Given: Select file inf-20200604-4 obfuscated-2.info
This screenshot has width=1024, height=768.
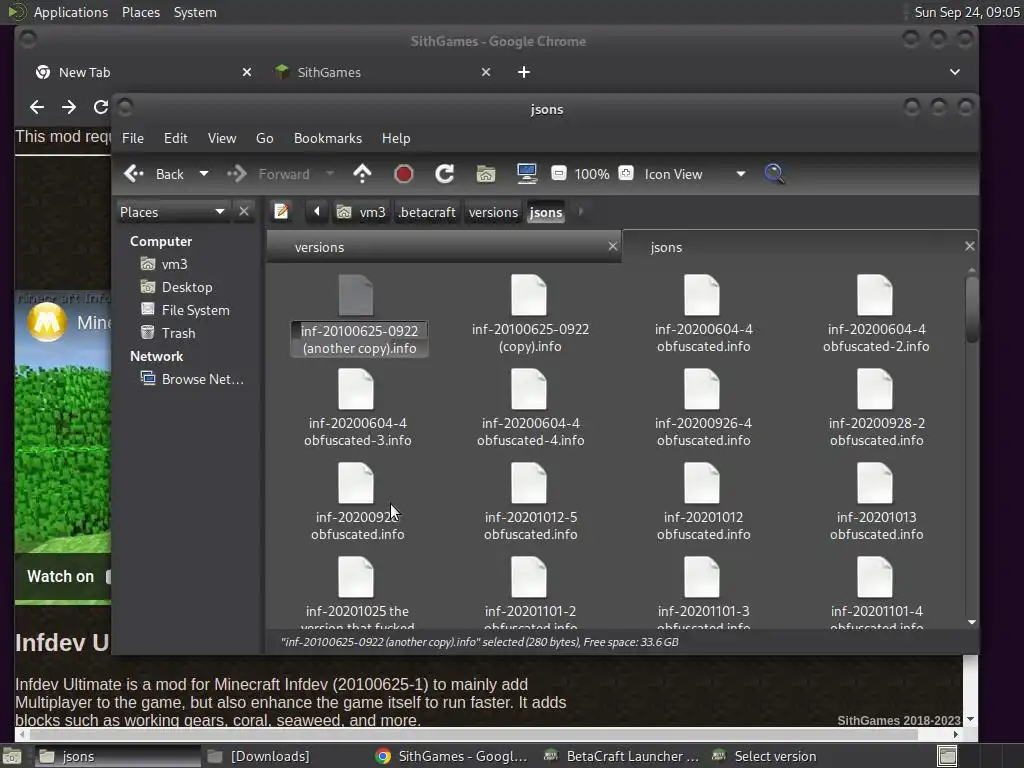Looking at the screenshot, I should tap(876, 314).
